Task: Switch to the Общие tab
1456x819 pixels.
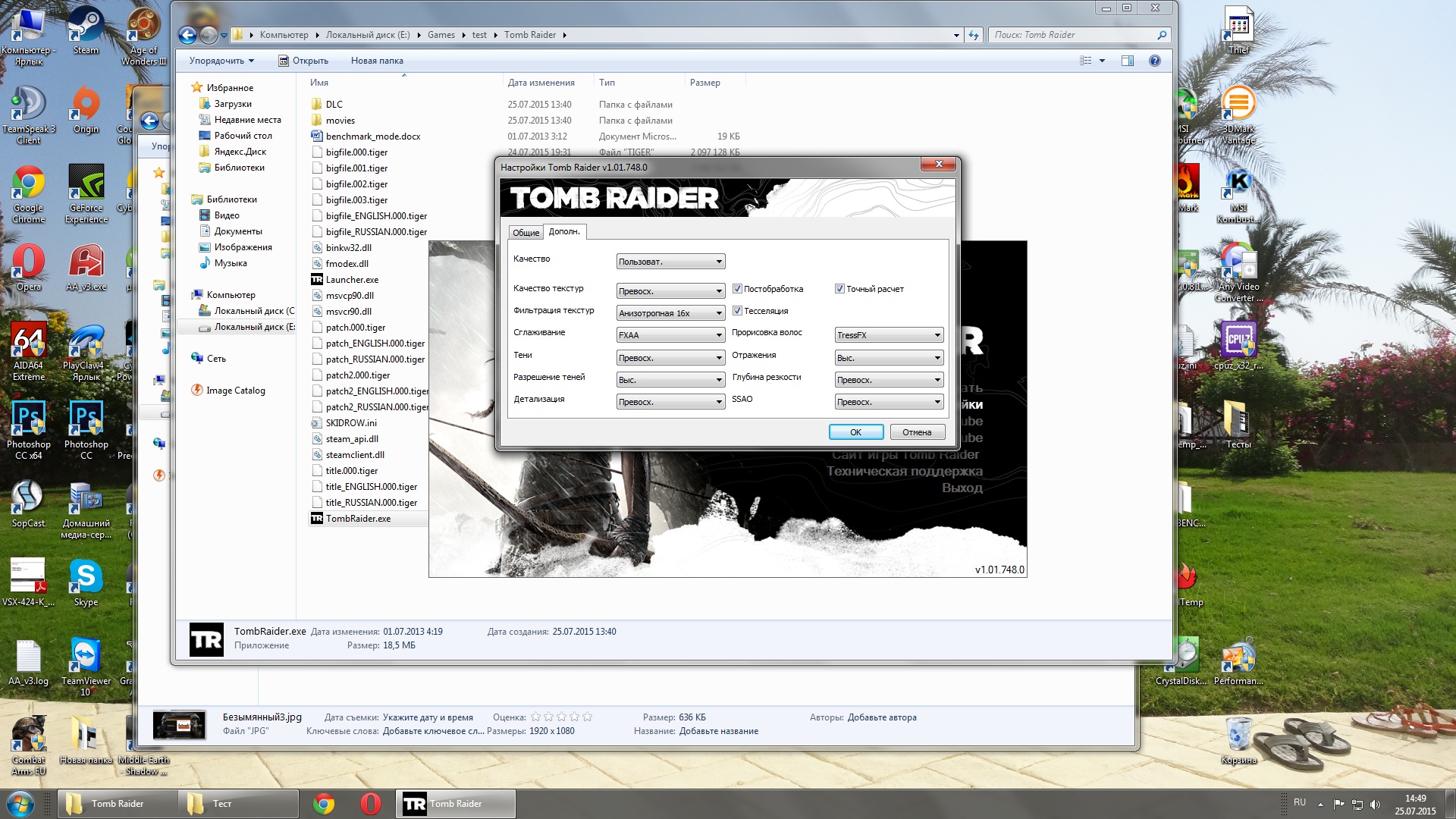Action: (x=526, y=233)
